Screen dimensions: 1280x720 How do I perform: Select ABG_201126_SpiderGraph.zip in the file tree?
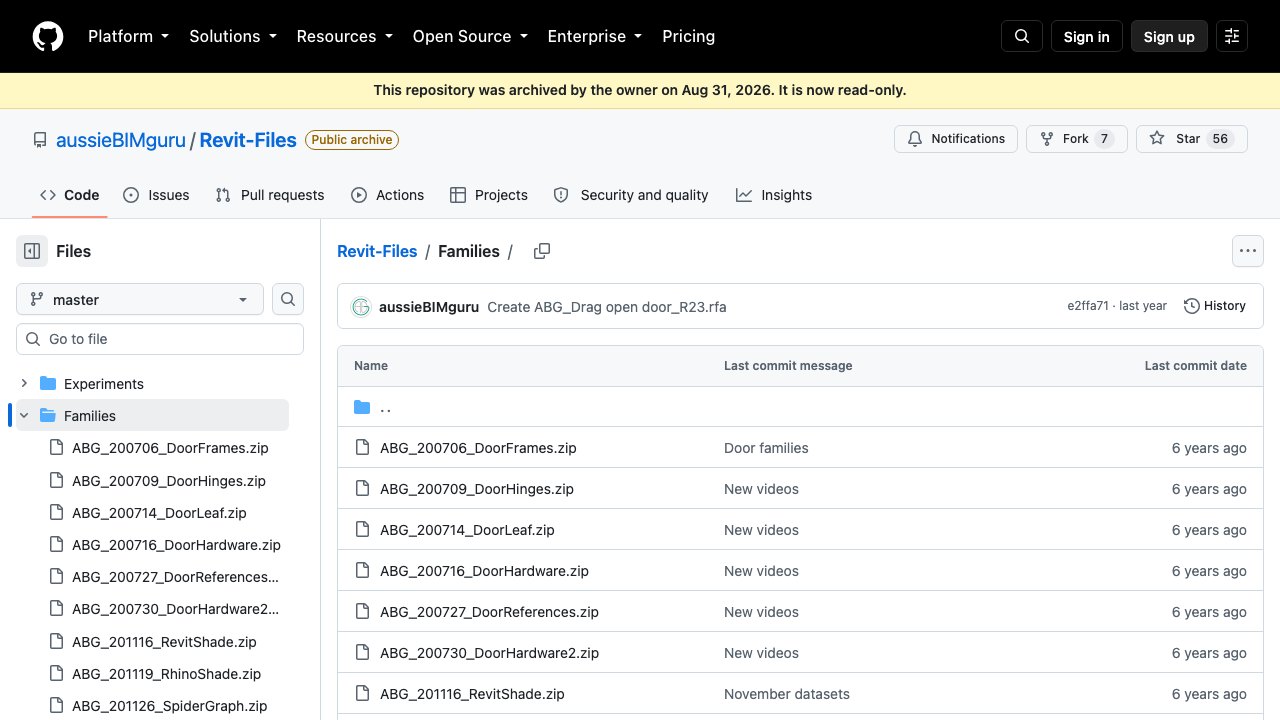point(170,705)
